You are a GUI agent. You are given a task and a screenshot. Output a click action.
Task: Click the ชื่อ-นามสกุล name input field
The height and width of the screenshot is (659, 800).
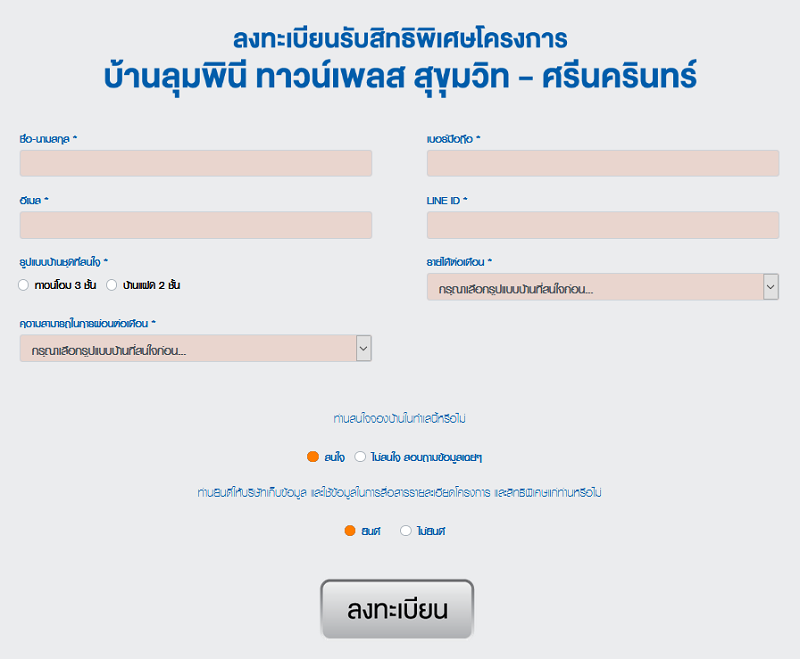coord(196,163)
